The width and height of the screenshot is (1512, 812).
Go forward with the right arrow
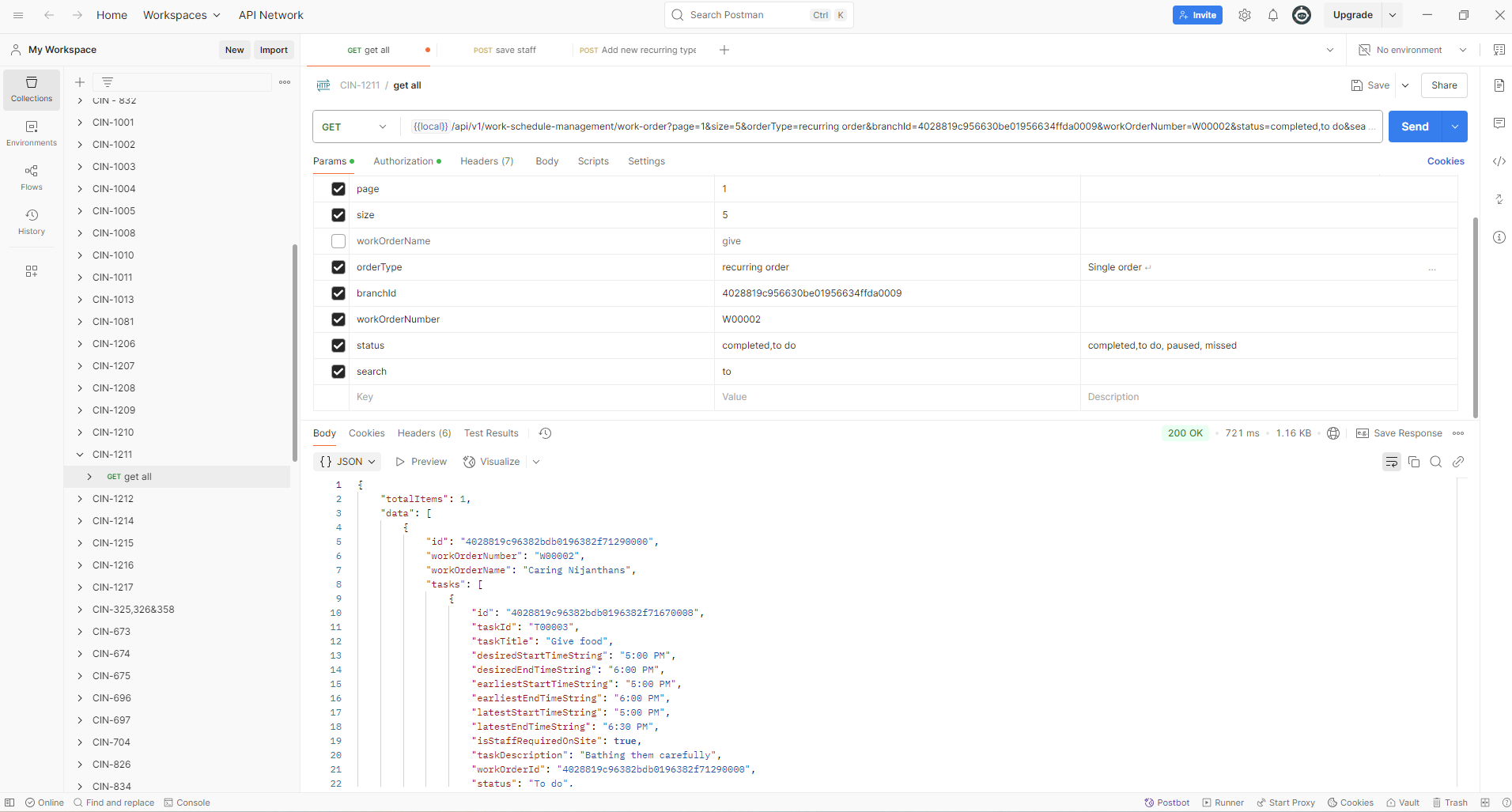(x=77, y=15)
